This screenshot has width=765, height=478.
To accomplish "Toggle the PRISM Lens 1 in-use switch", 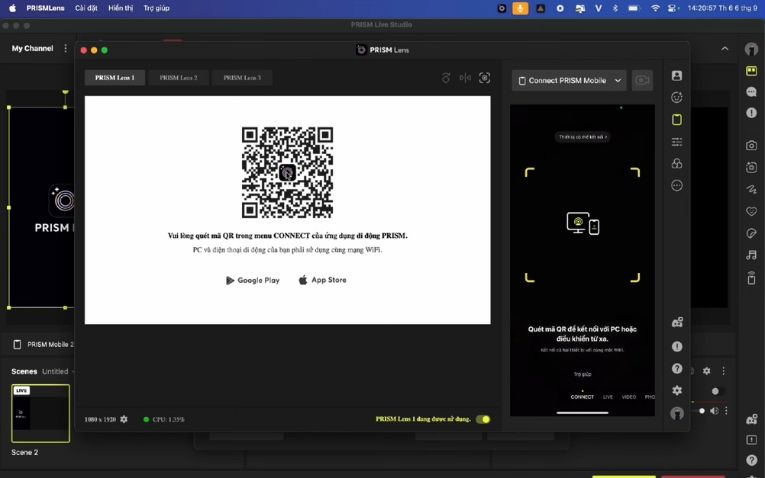I will click(x=483, y=419).
